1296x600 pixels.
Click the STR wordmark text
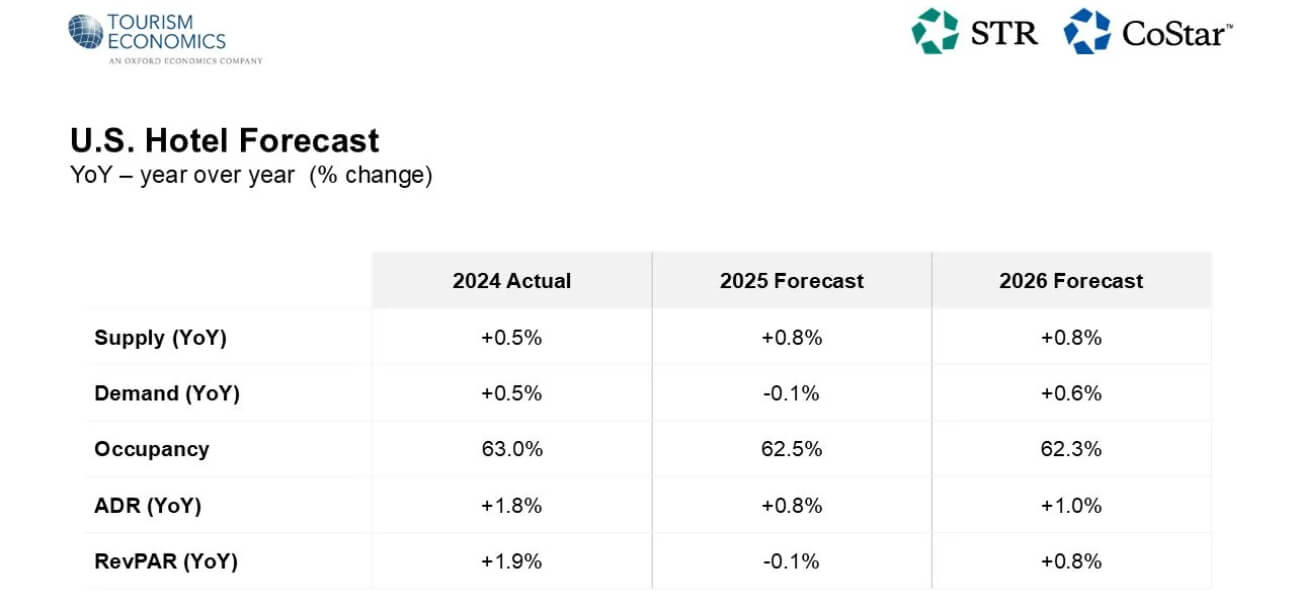click(x=1004, y=33)
